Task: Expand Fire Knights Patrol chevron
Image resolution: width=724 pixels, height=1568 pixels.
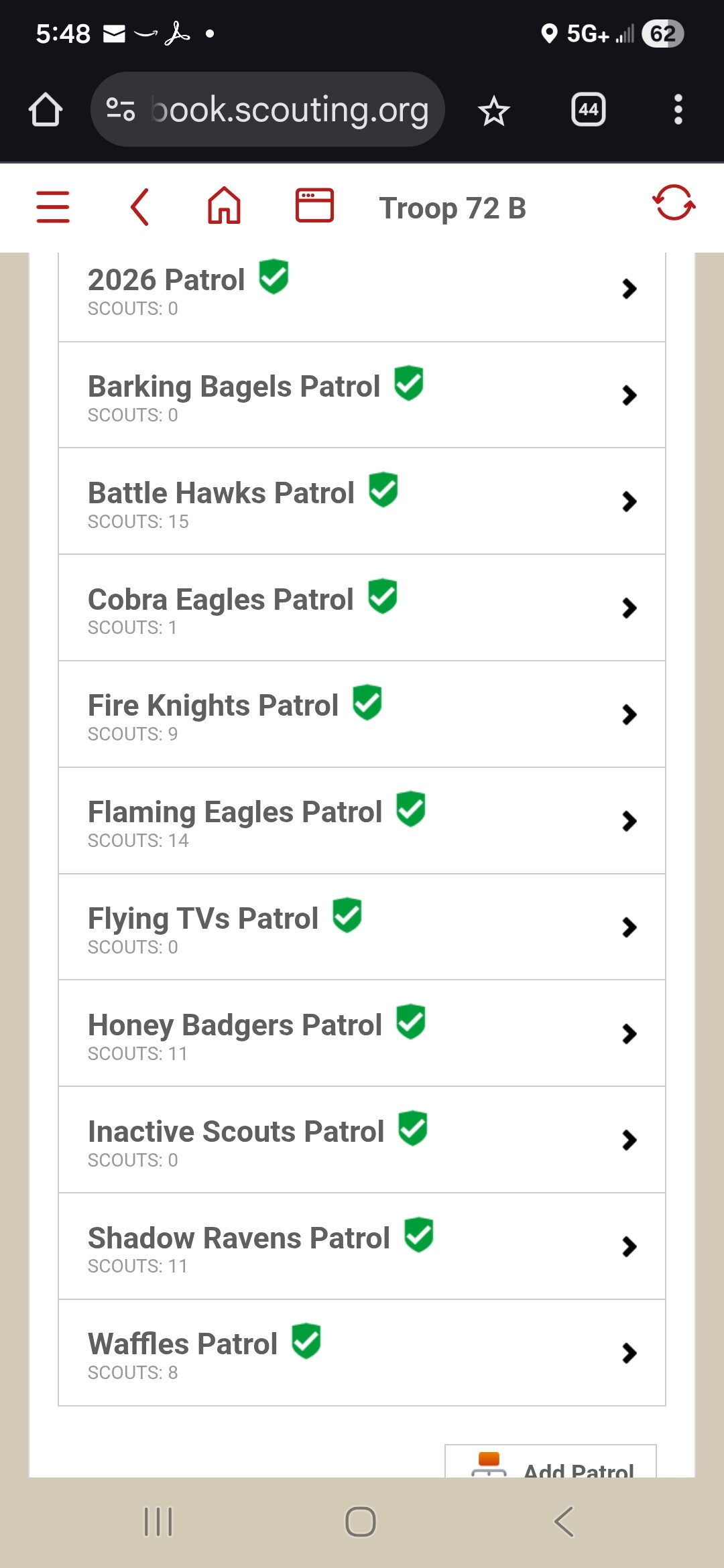Action: coord(629,714)
